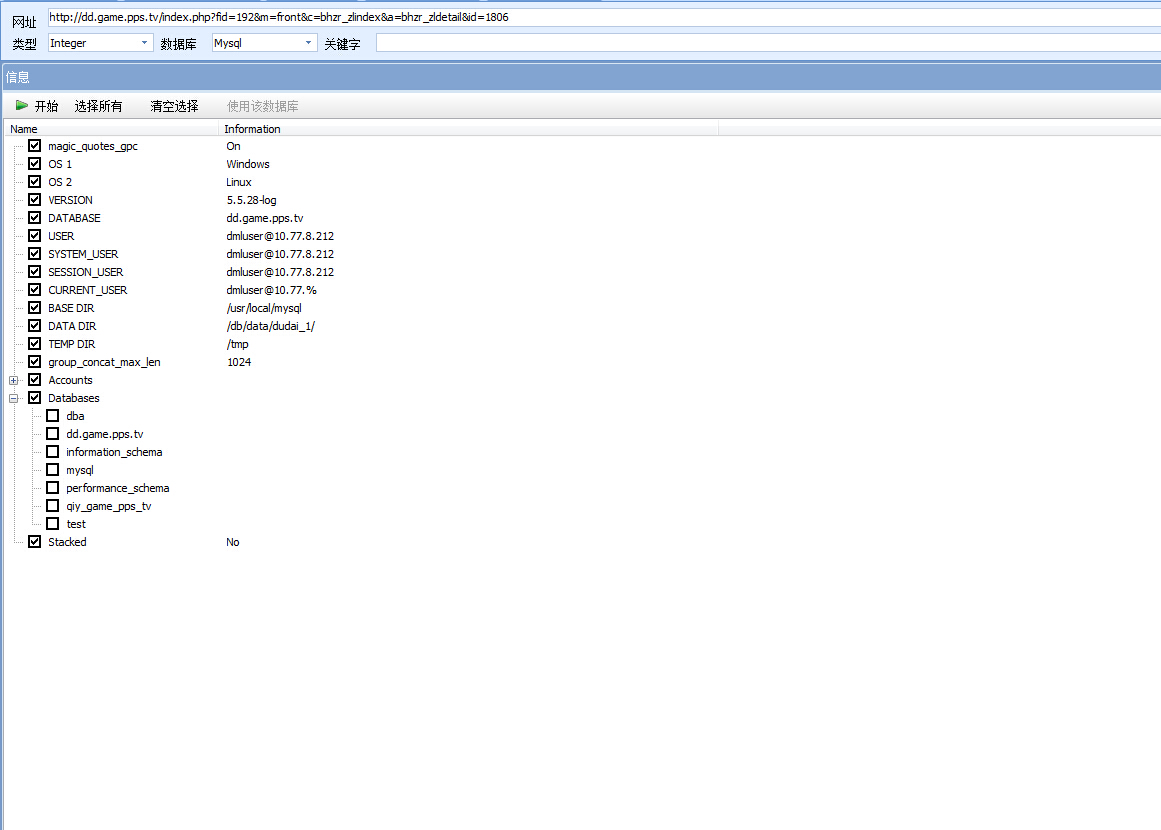Image resolution: width=1161 pixels, height=830 pixels.
Task: Uncheck the DATABASE checkbox
Action: [35, 218]
